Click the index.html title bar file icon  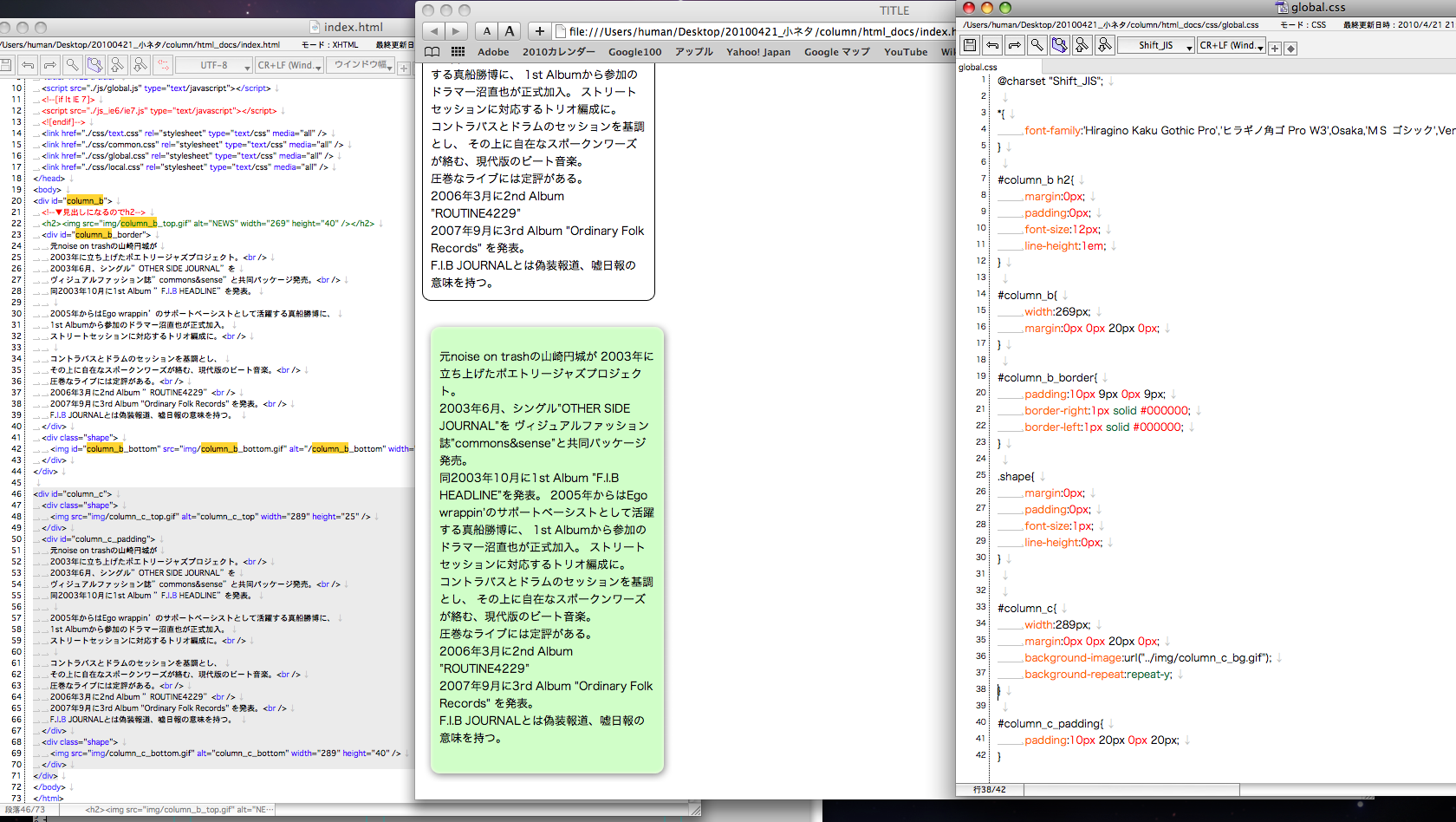tap(315, 27)
